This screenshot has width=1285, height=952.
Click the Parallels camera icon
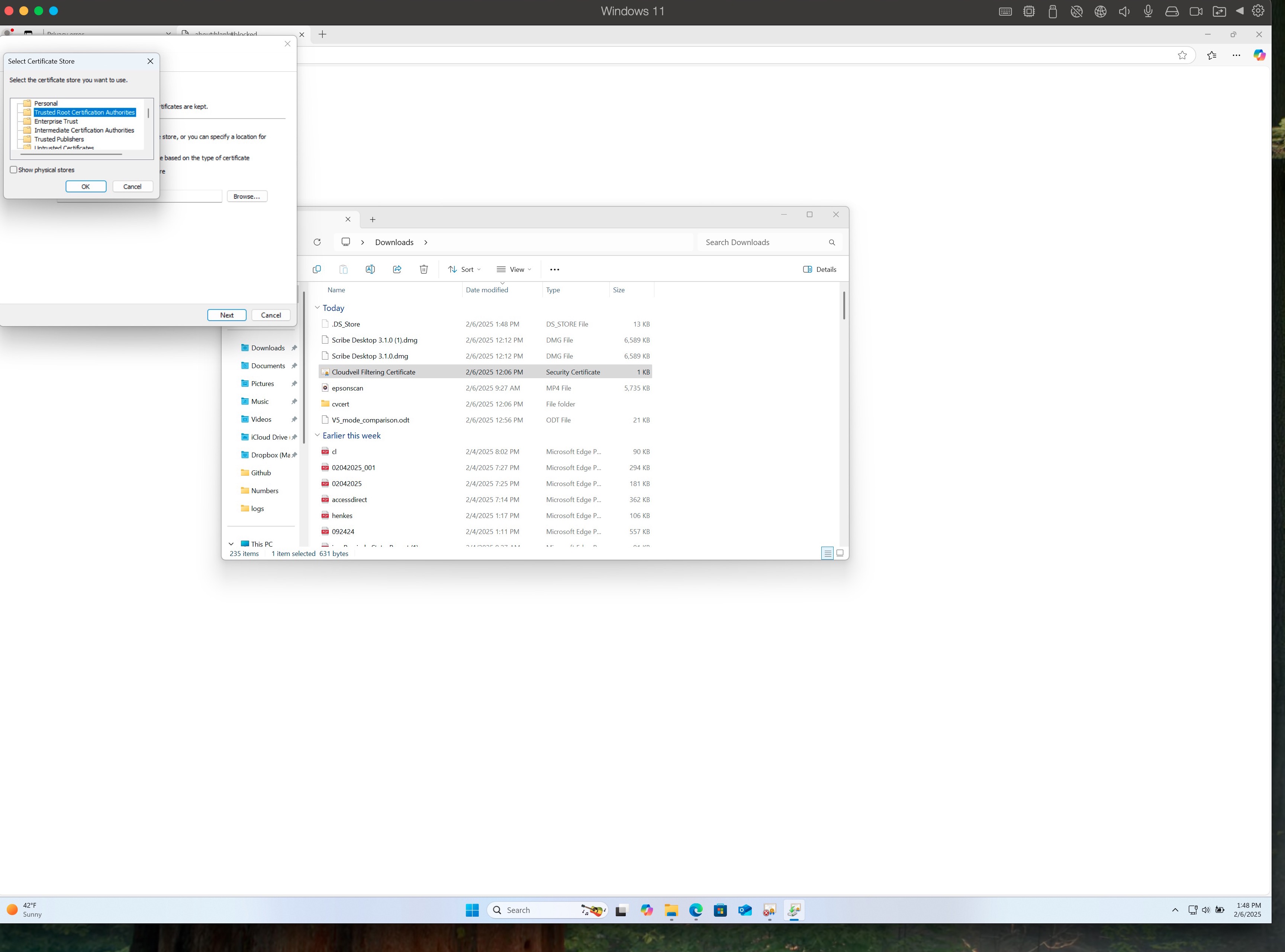[1196, 12]
